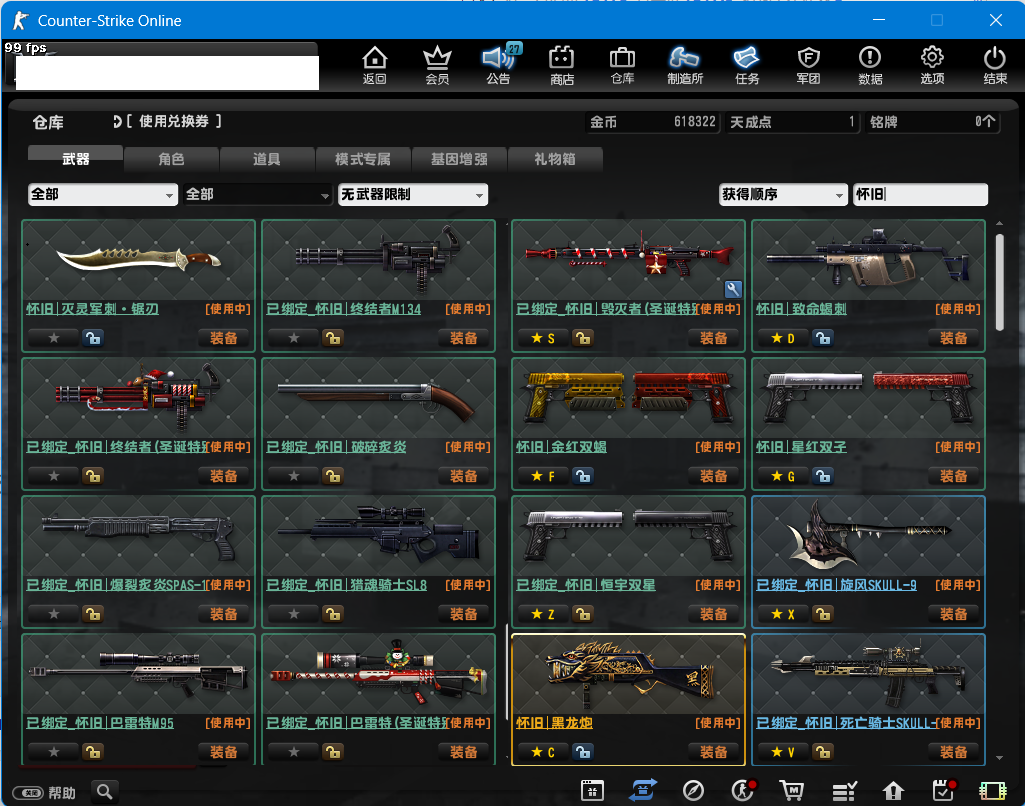Screen dimensions: 1025x806
Task: Click the blue swap-arrows icon in bottom bar
Action: (643, 790)
